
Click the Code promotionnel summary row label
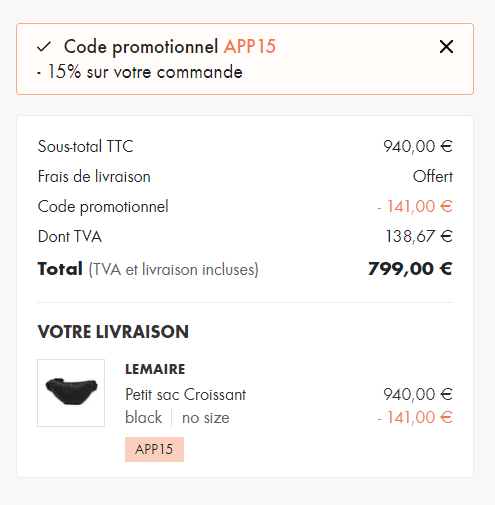[103, 207]
